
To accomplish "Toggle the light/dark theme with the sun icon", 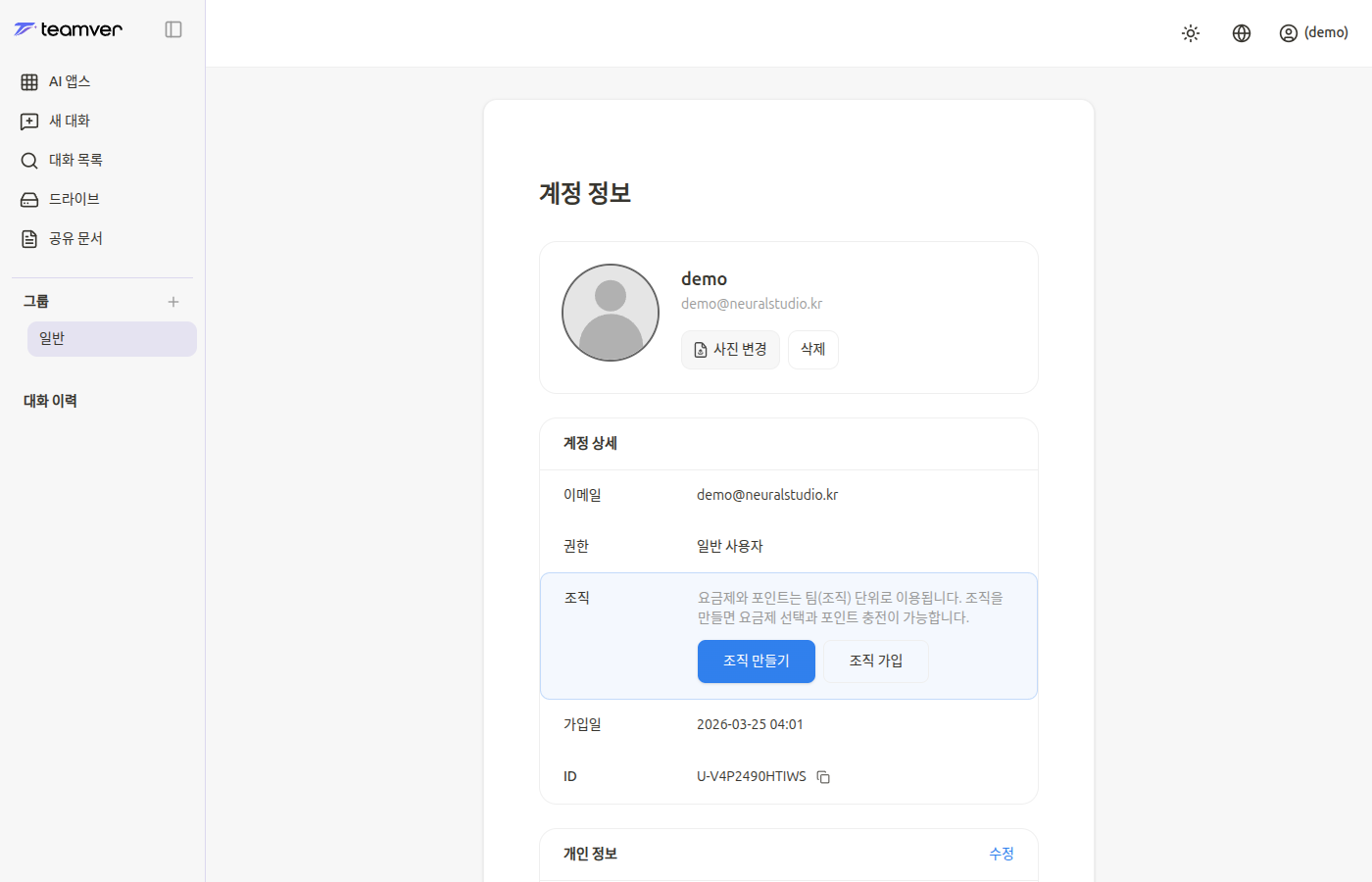I will pos(1190,32).
